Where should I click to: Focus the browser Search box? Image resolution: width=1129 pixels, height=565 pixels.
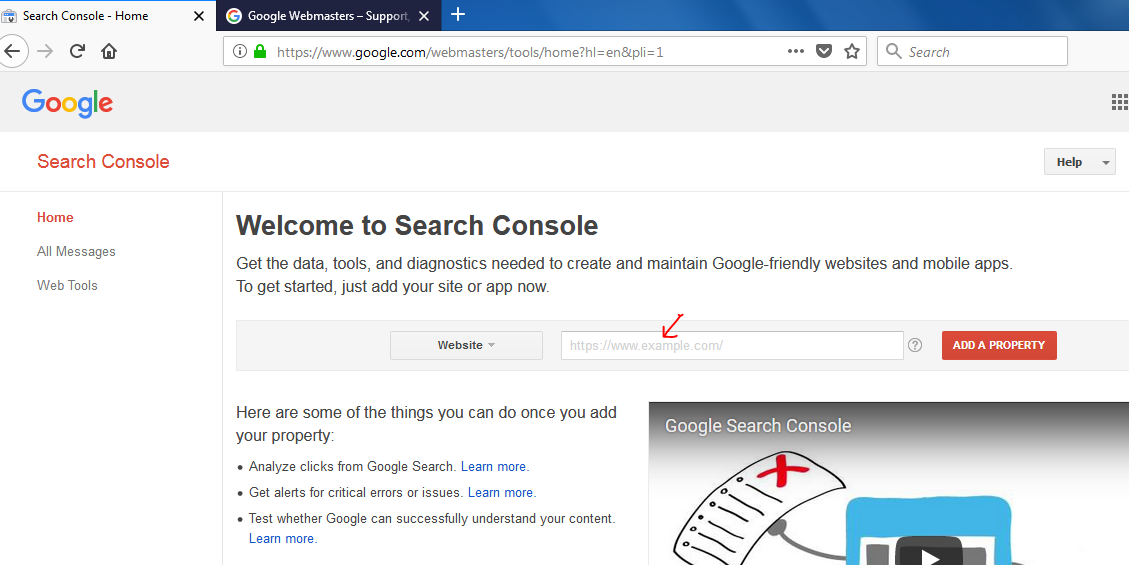(x=972, y=51)
